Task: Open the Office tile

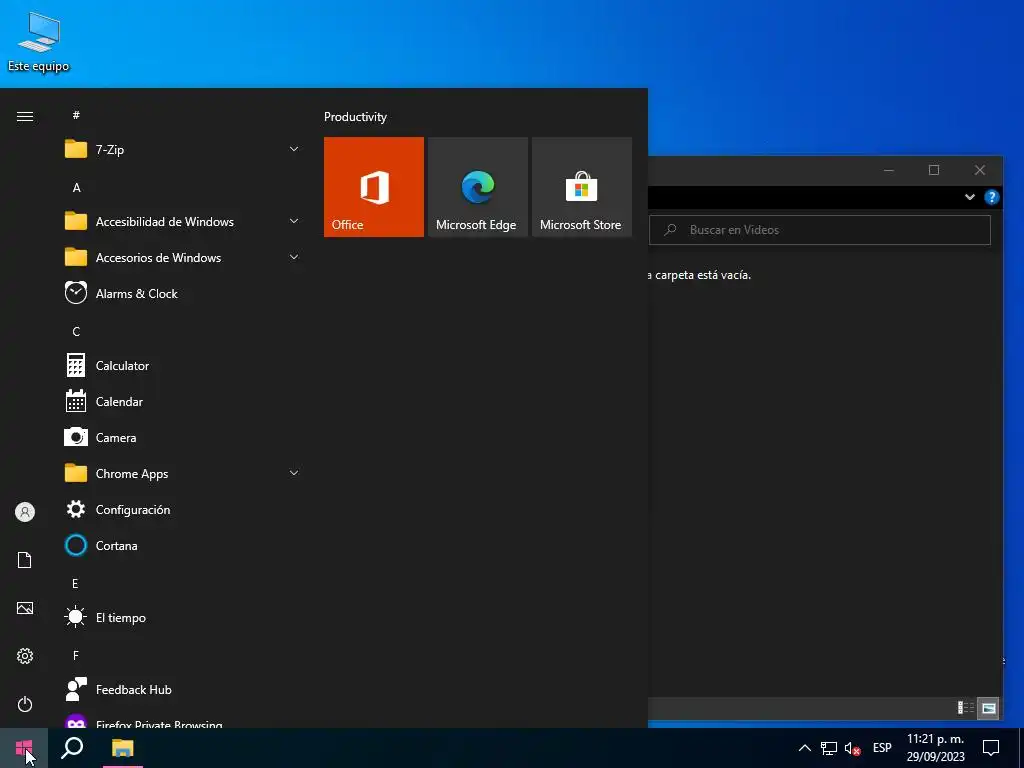Action: tap(374, 187)
